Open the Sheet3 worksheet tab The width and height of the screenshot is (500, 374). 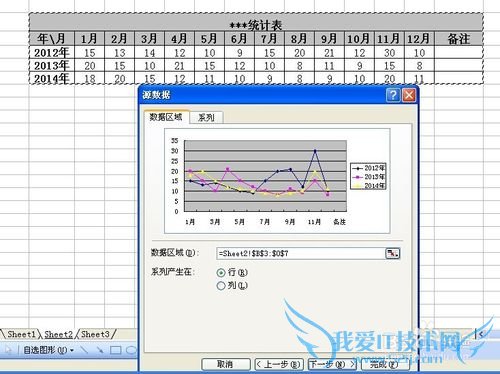click(x=95, y=334)
